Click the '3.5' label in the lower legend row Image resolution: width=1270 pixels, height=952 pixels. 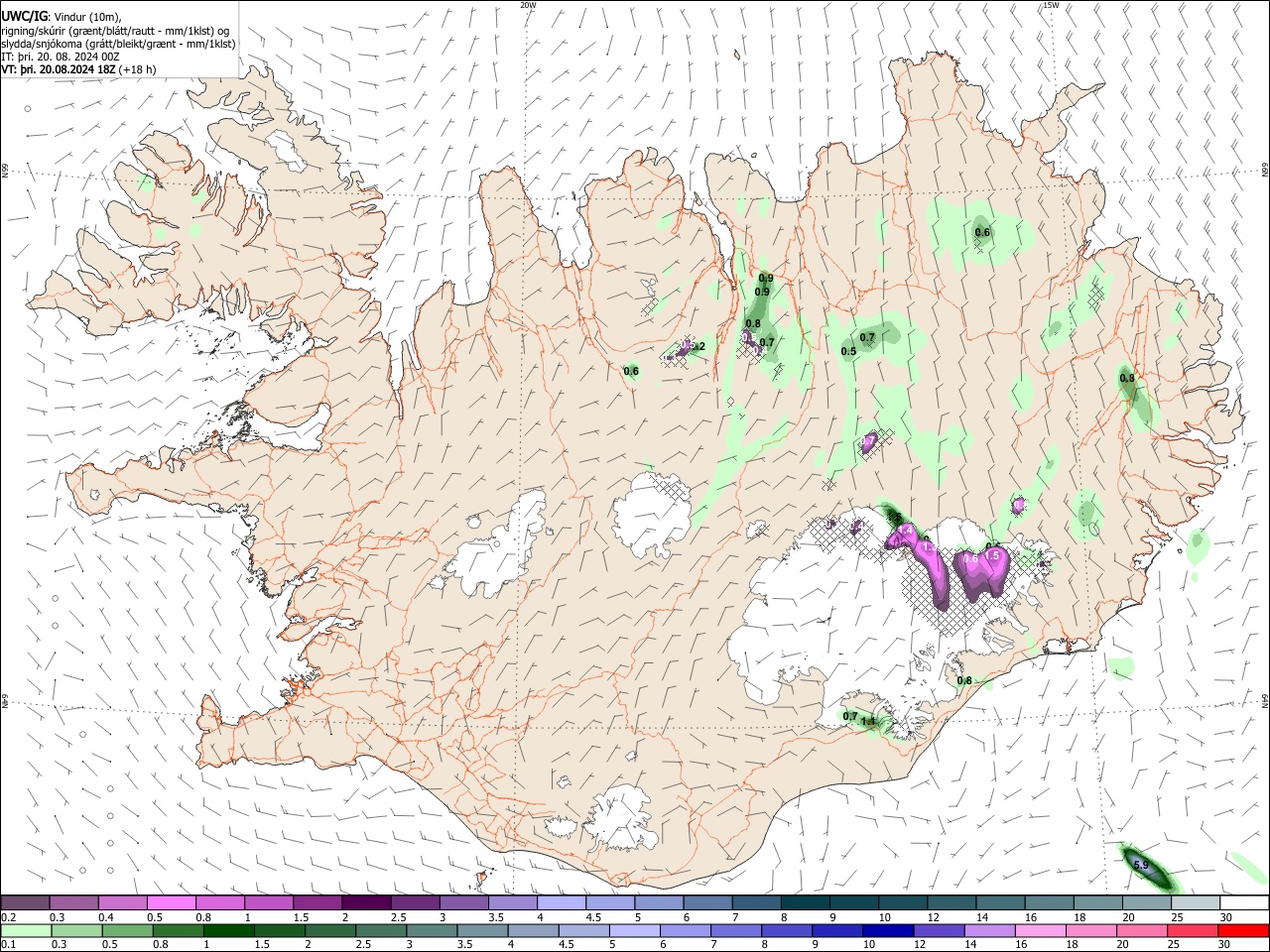463,945
